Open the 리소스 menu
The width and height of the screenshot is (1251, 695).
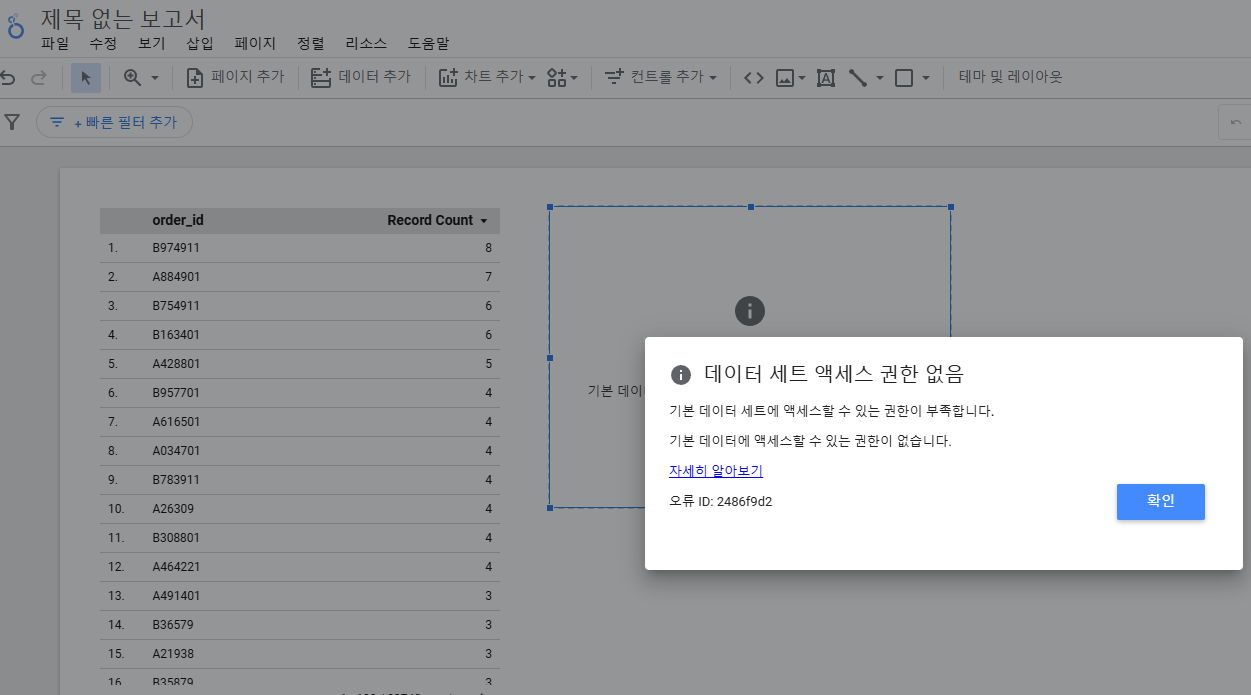coord(366,44)
